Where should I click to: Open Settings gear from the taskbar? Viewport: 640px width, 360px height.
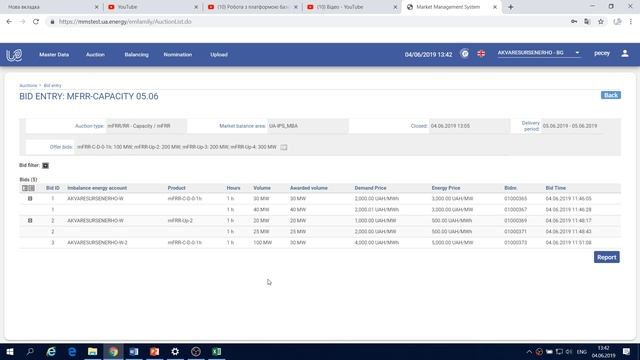click(x=175, y=351)
